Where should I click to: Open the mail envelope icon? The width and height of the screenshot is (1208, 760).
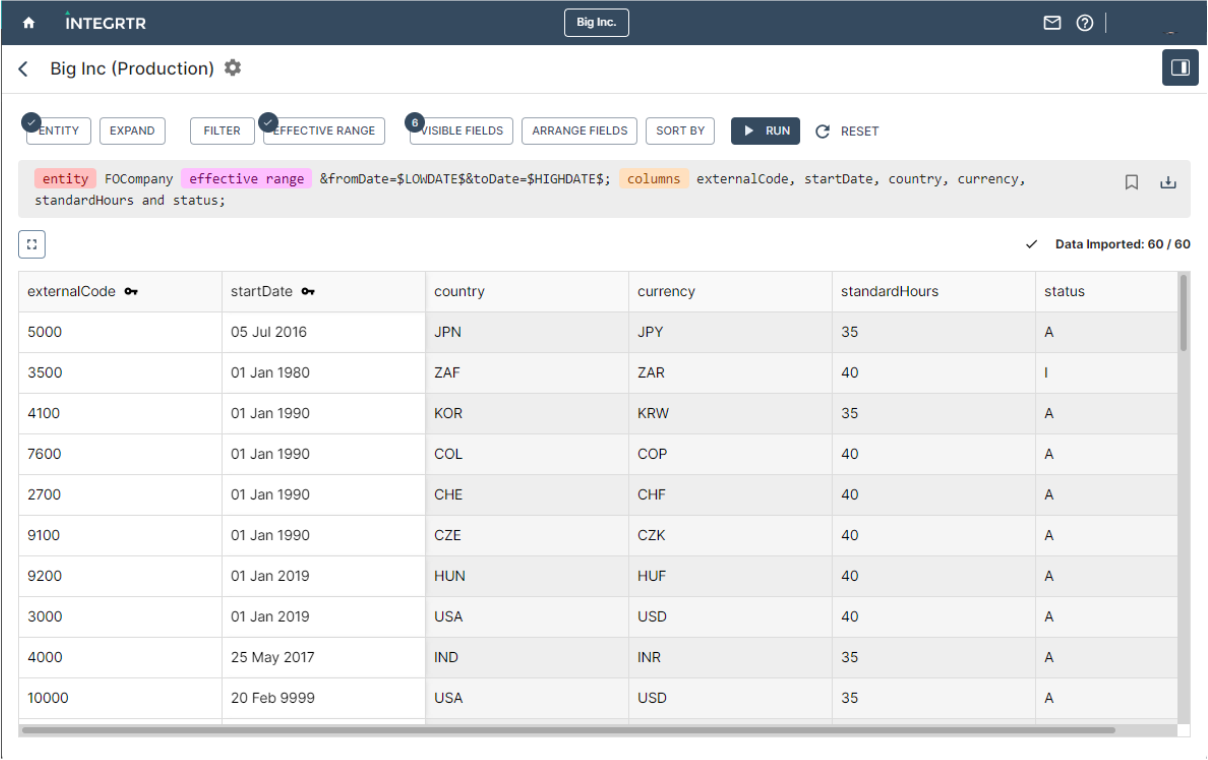coord(1052,23)
